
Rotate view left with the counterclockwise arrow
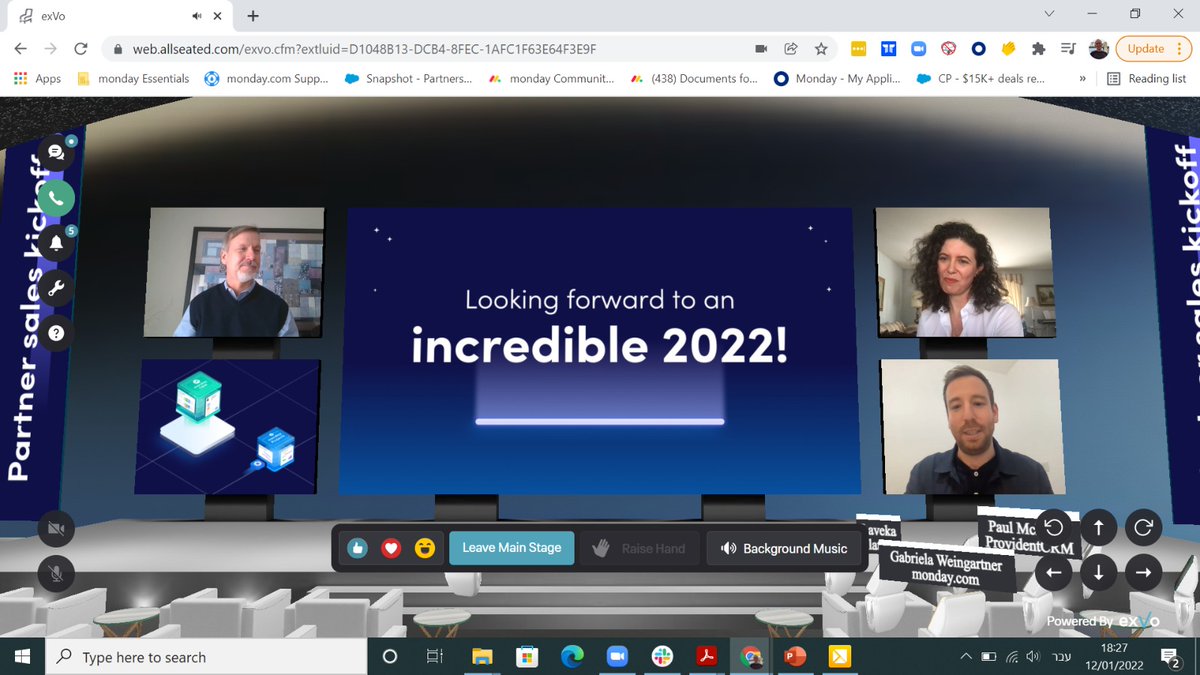click(1054, 527)
